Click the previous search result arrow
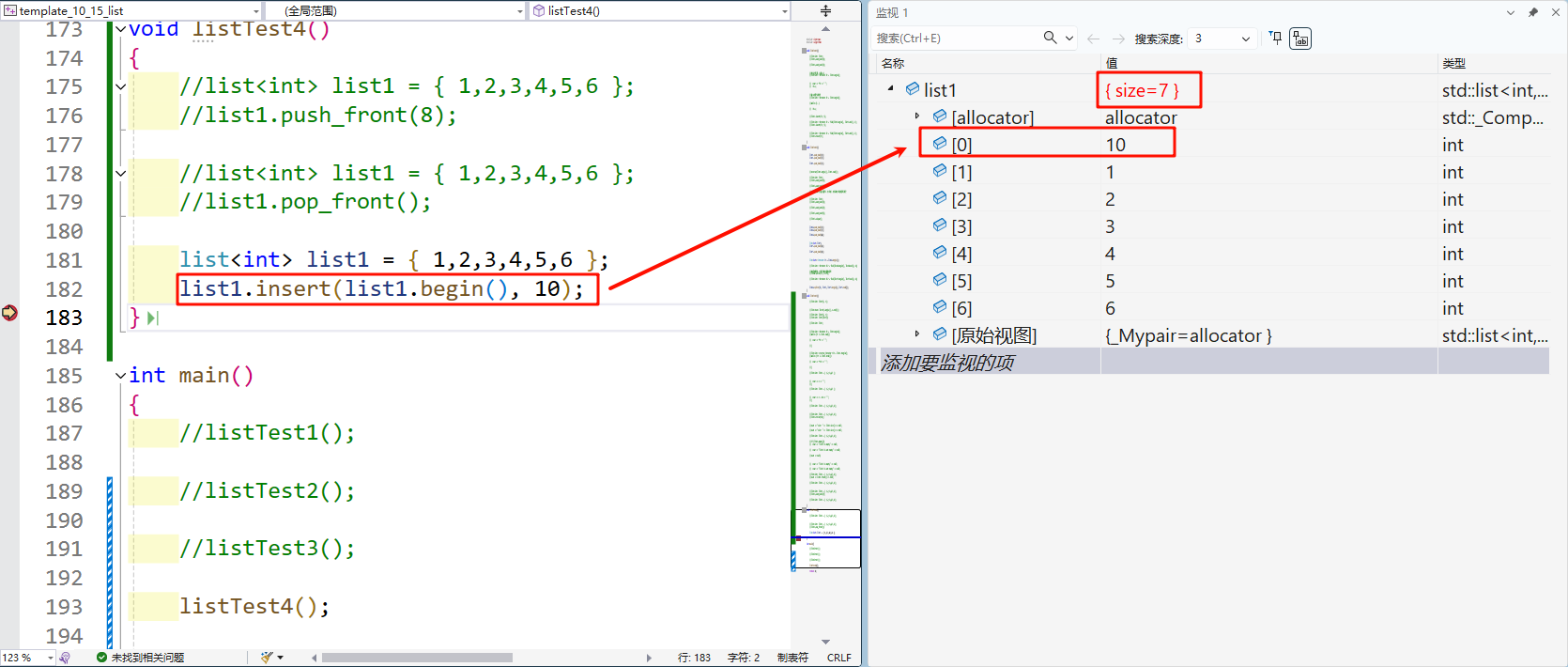1568x667 pixels. click(1093, 39)
